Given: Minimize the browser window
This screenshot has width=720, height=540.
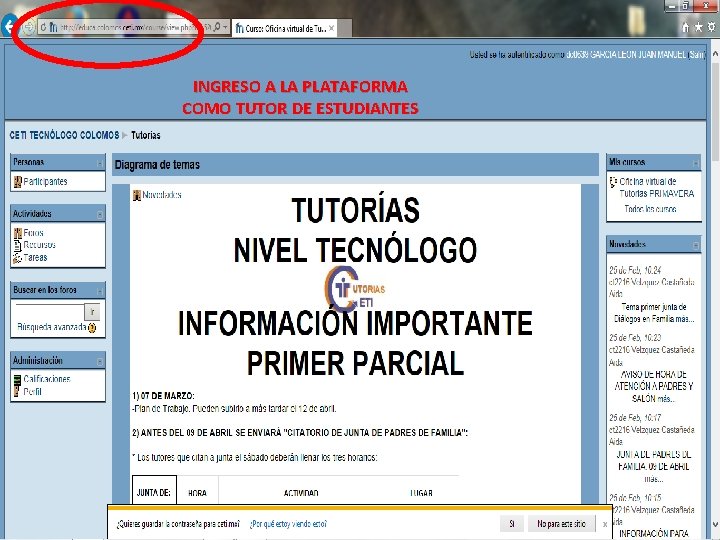Looking at the screenshot, I should 673,6.
